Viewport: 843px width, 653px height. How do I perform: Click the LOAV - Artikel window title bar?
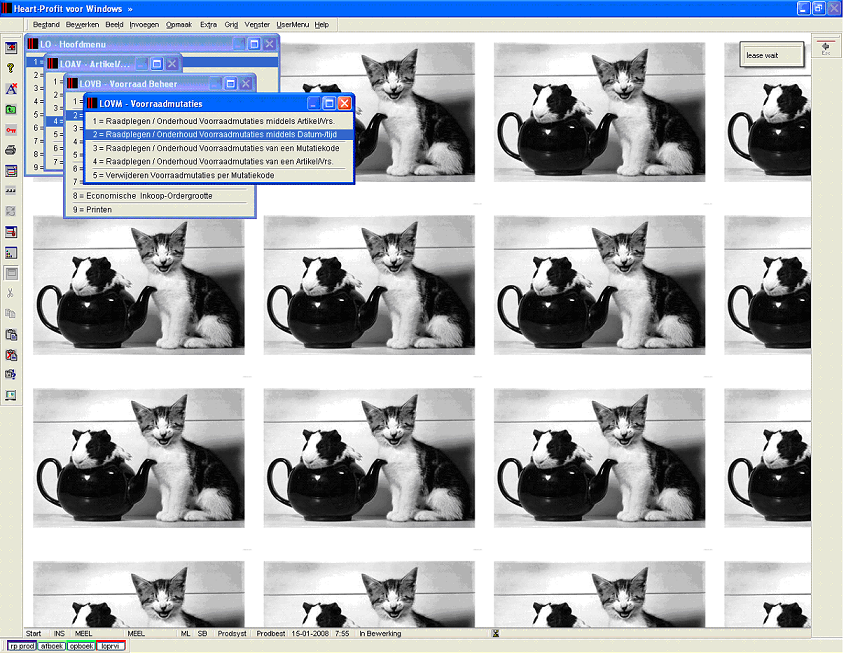click(x=113, y=63)
